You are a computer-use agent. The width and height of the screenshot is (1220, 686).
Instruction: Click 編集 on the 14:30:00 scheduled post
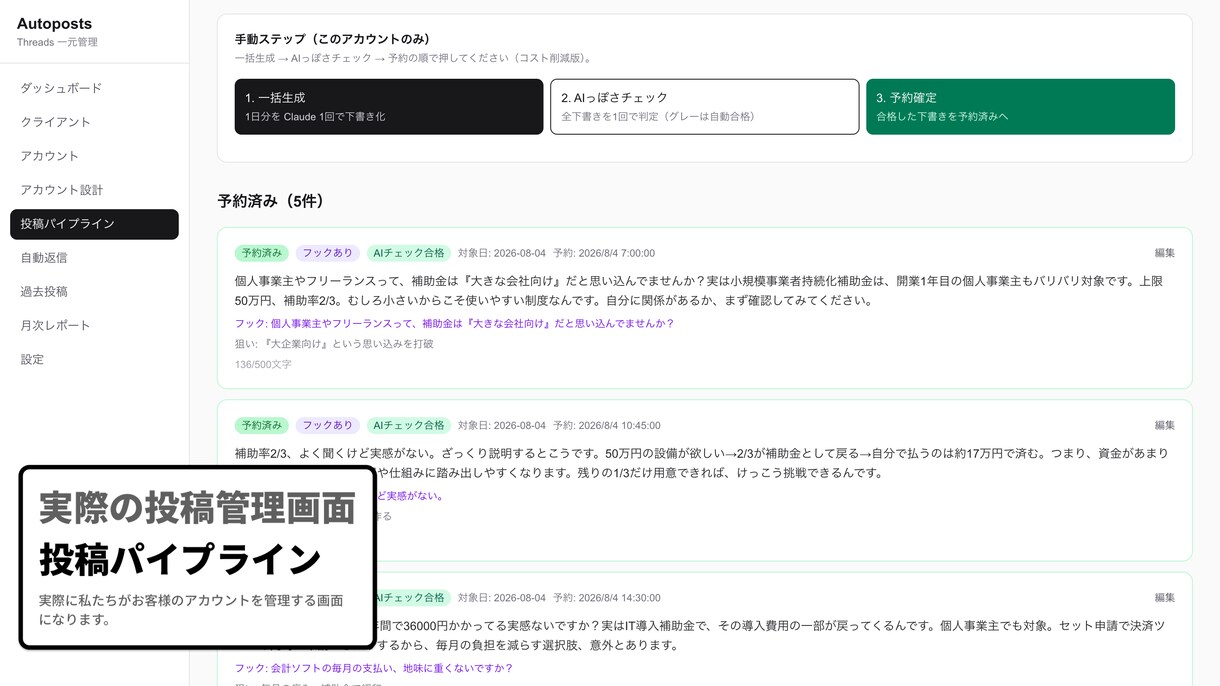(1164, 598)
